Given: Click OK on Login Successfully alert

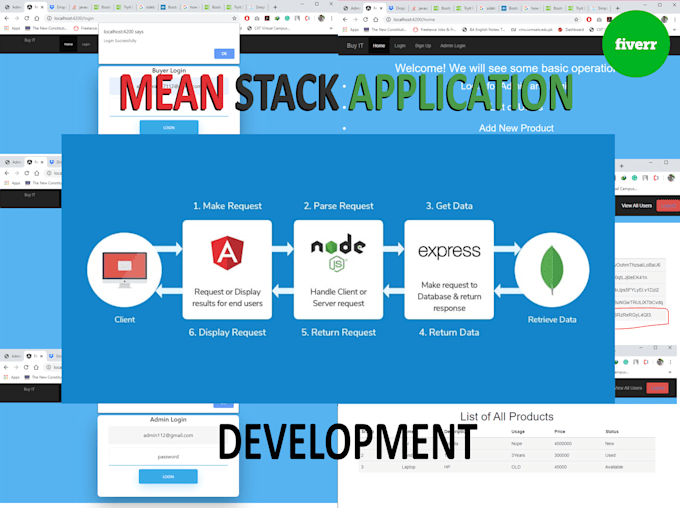Looking at the screenshot, I should (224, 54).
